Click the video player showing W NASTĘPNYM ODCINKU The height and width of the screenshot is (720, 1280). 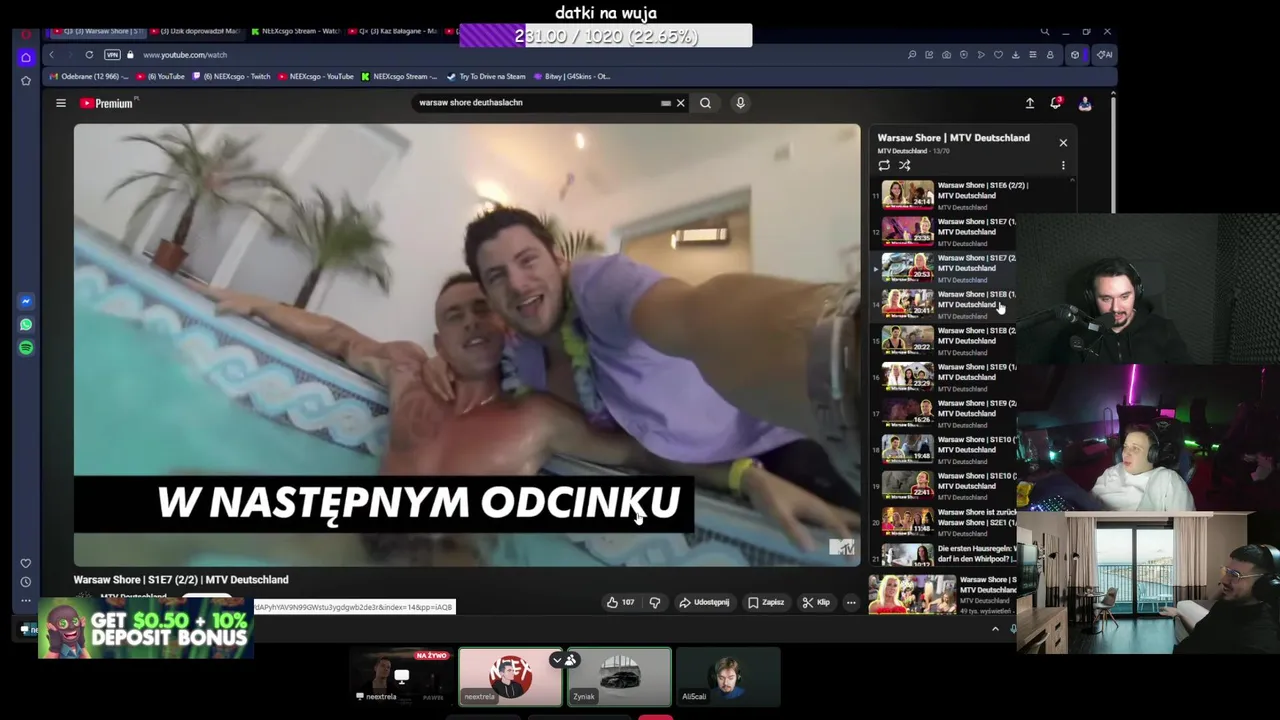click(467, 345)
